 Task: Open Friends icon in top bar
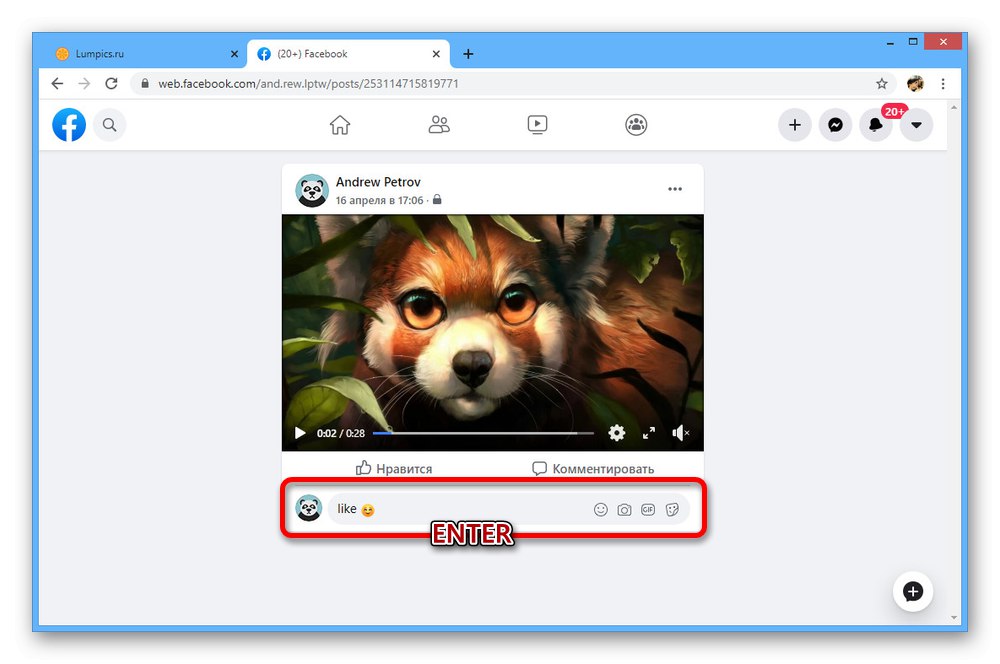tap(439, 125)
